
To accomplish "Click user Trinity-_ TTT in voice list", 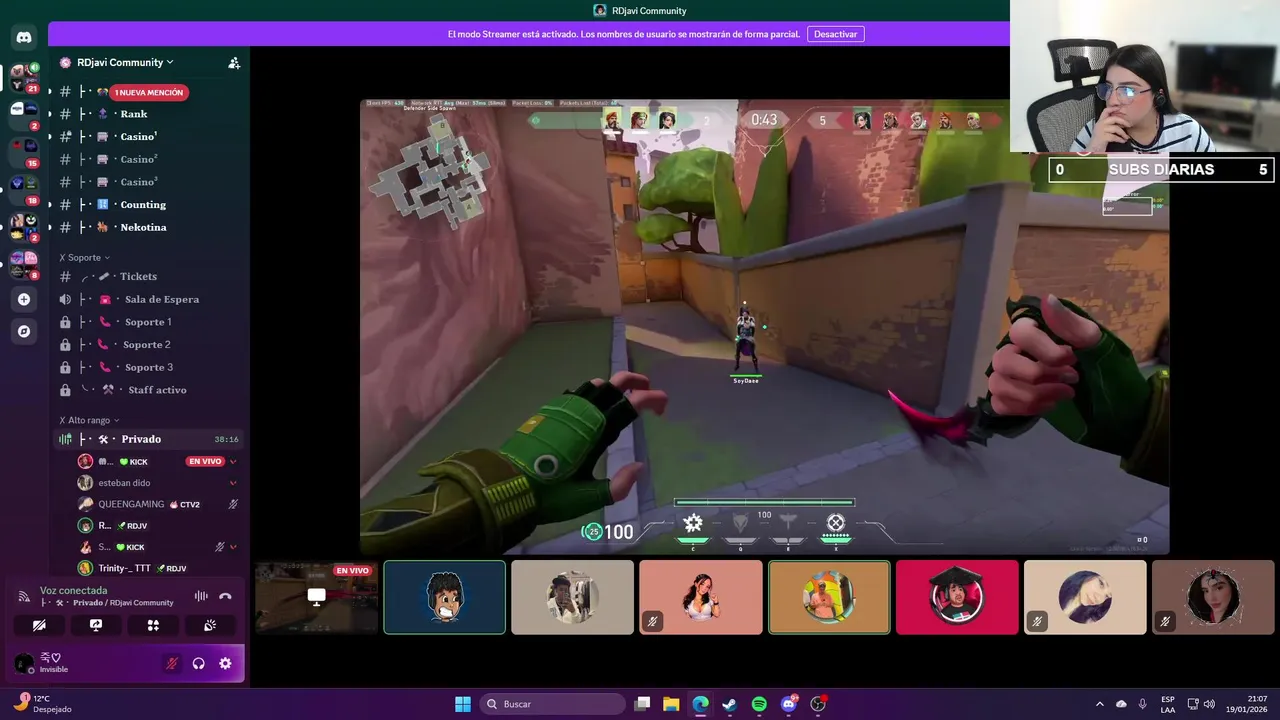I will pyautogui.click(x=124, y=568).
